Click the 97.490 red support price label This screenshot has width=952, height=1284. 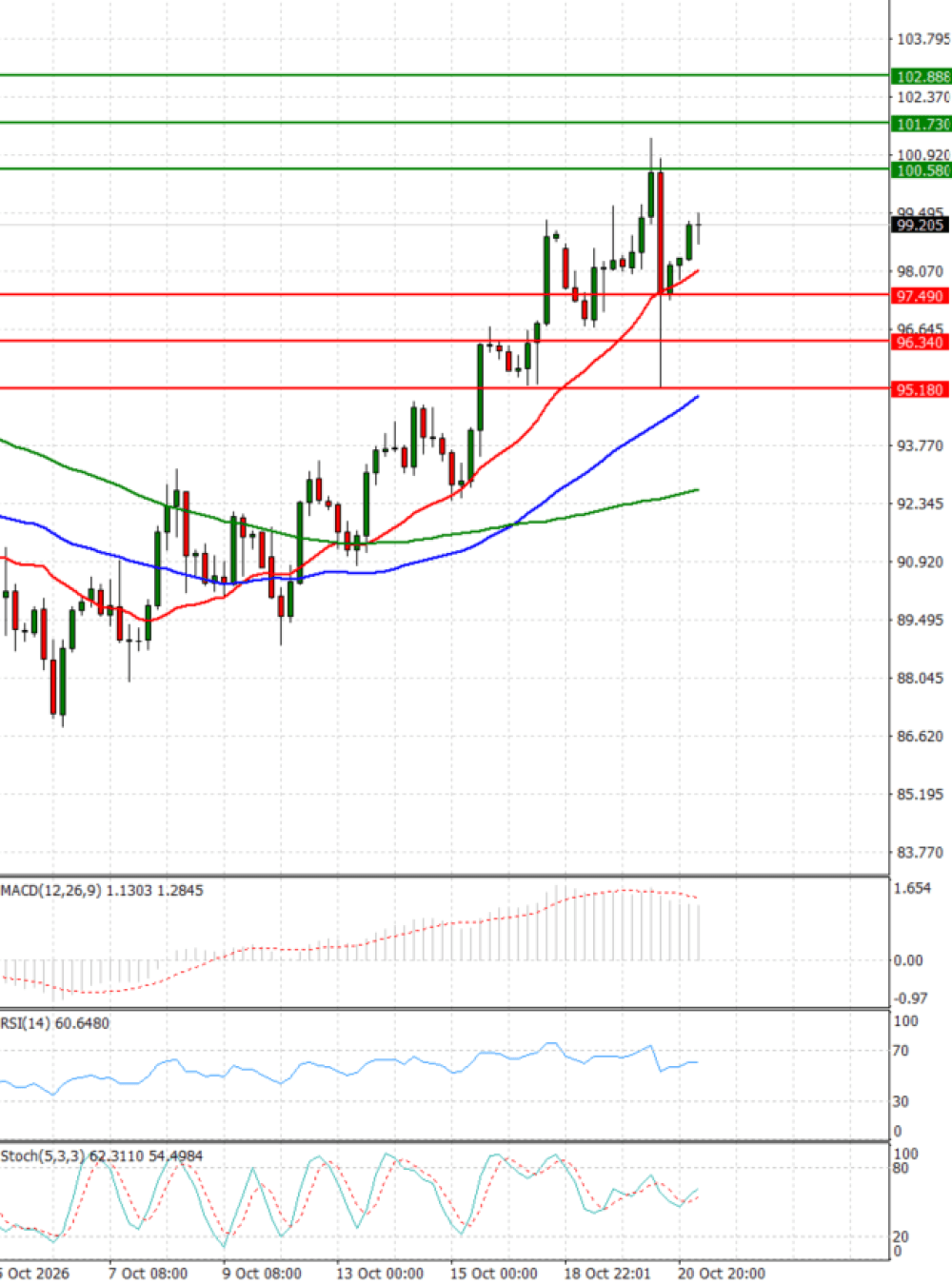point(921,297)
